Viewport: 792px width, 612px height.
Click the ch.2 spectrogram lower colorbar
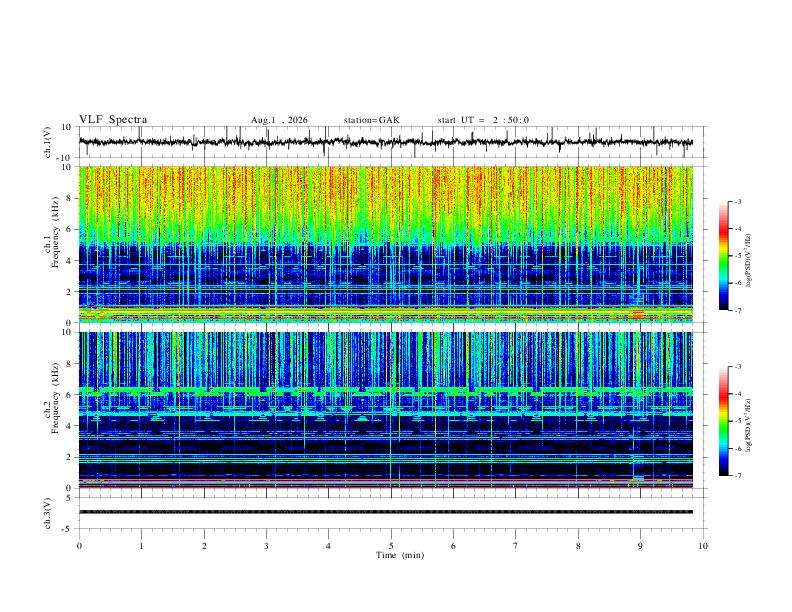click(723, 421)
